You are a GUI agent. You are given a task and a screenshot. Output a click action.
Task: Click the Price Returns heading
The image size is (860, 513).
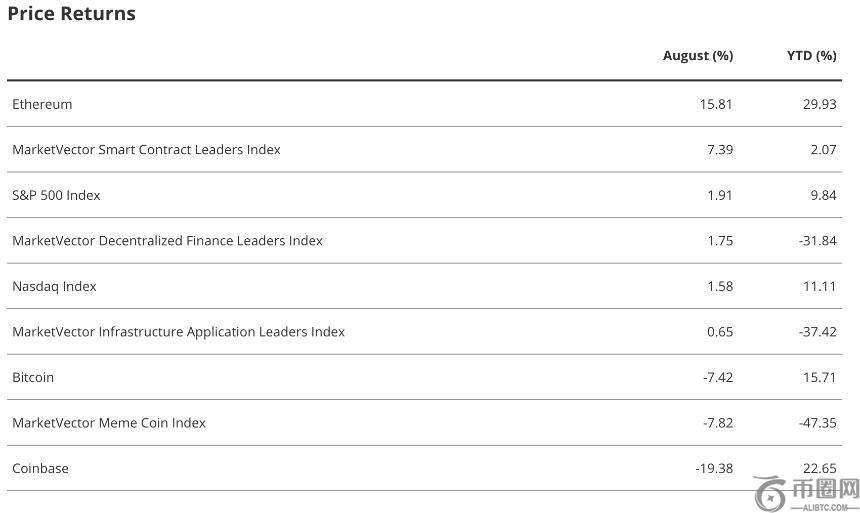71,14
